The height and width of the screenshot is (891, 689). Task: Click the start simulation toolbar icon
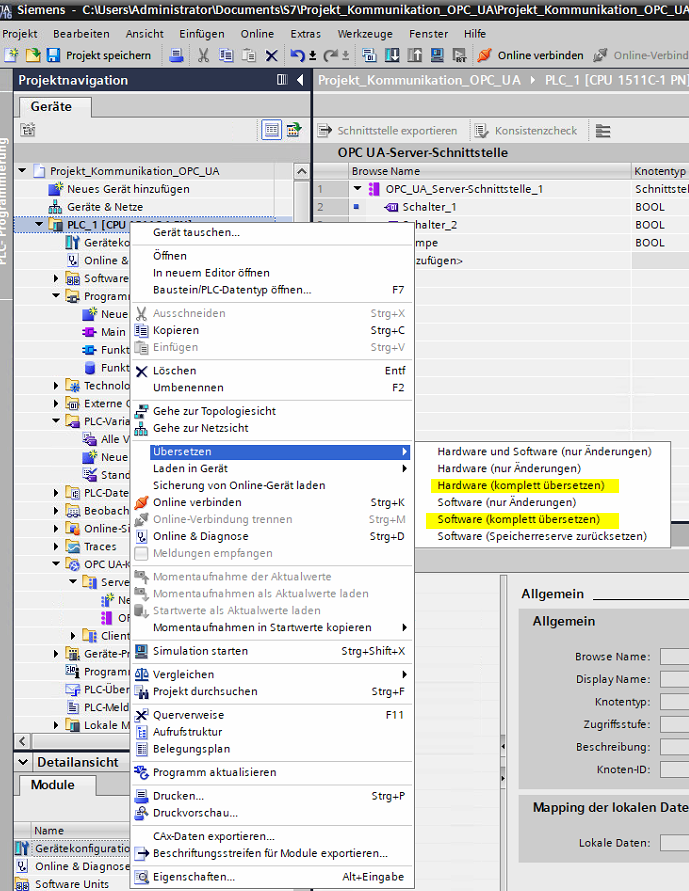[x=437, y=55]
